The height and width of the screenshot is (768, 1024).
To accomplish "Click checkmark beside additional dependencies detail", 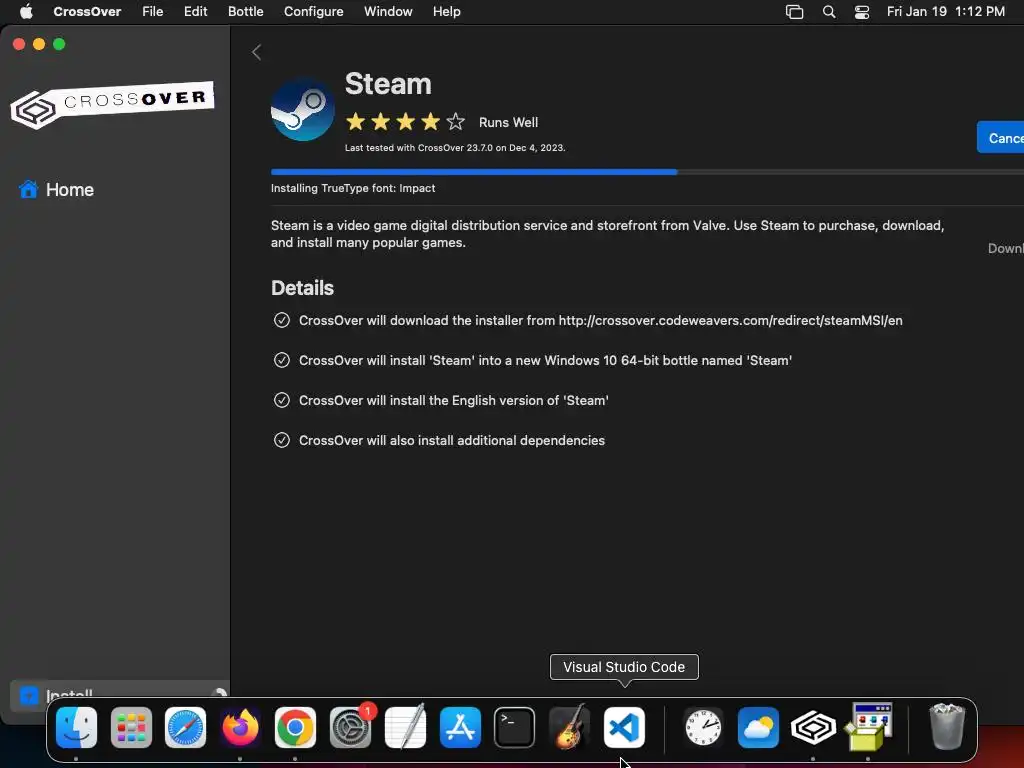I will [x=281, y=440].
